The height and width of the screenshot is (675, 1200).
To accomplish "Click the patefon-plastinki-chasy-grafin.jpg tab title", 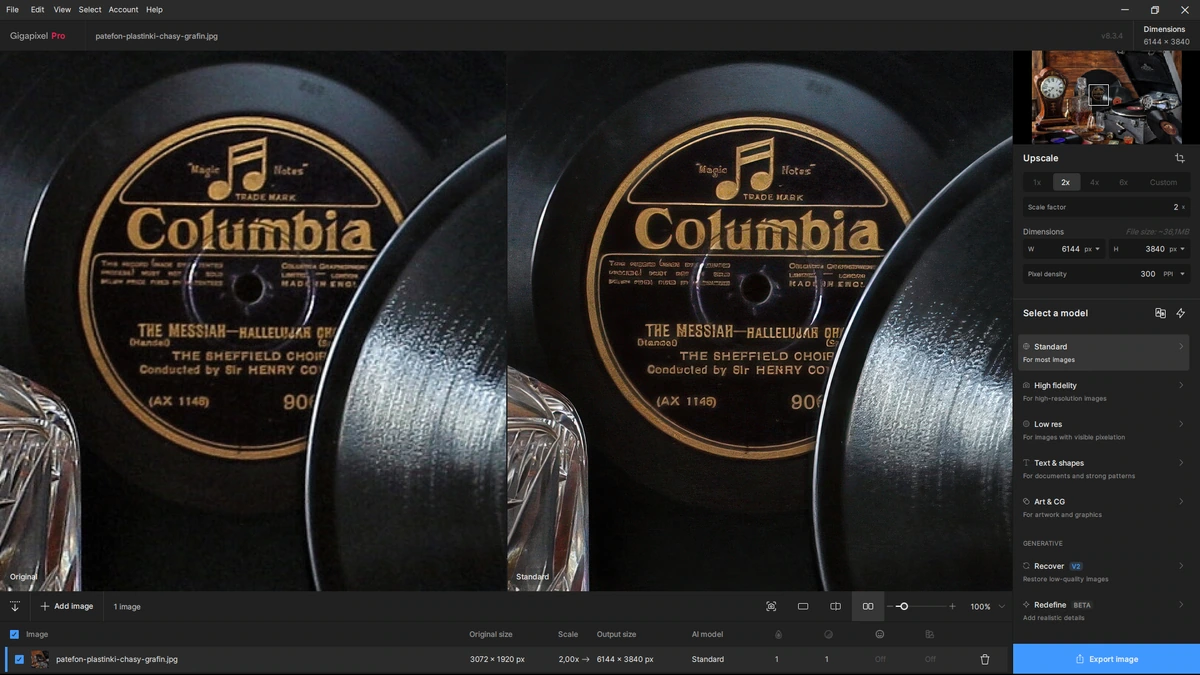I will [x=156, y=36].
